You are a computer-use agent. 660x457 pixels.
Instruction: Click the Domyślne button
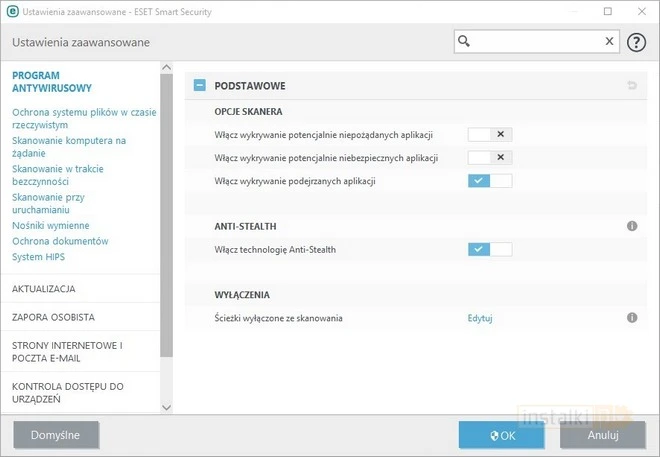click(55, 435)
